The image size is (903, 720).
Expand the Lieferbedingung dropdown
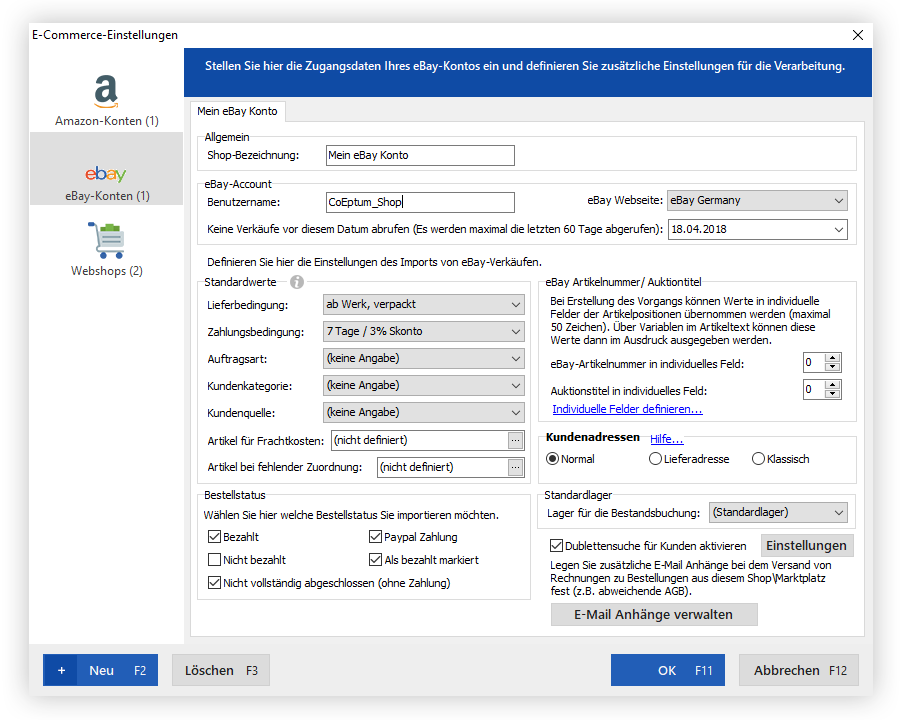pos(424,305)
